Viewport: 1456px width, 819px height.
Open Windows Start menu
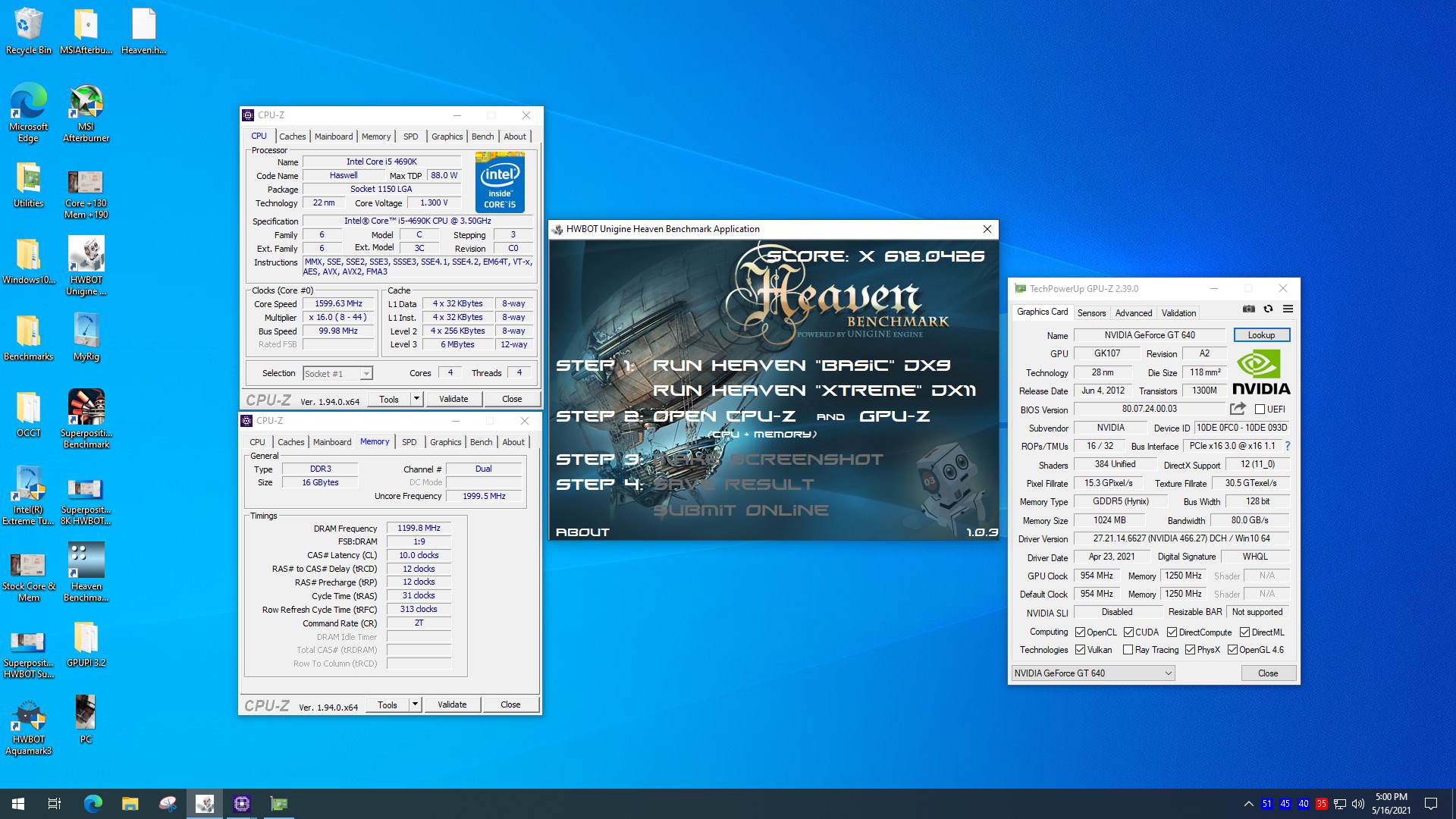click(18, 804)
